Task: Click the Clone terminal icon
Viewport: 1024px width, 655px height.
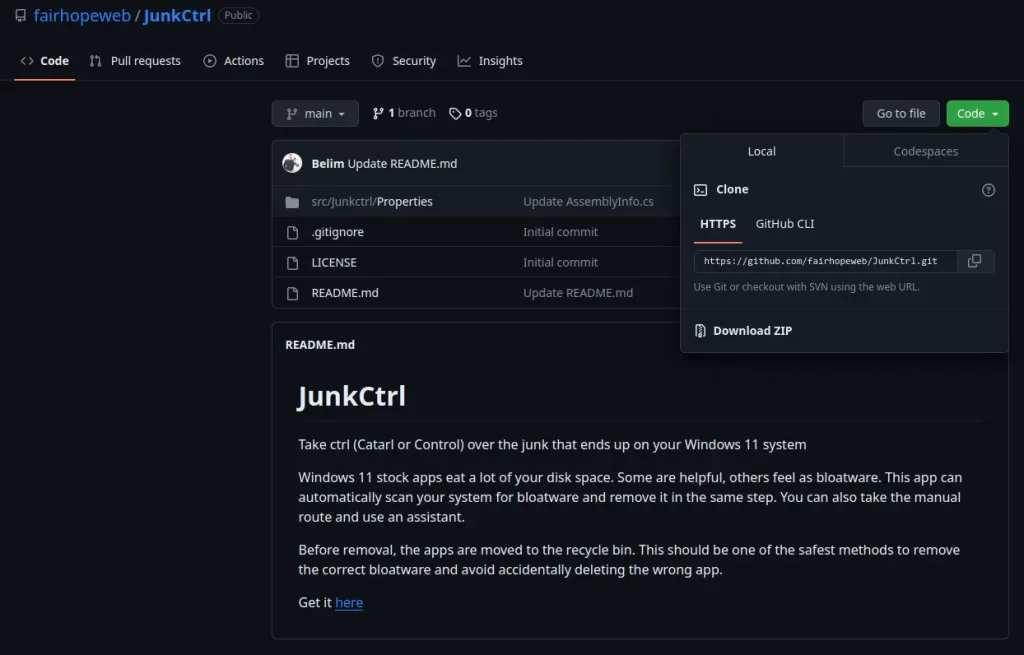Action: pyautogui.click(x=700, y=190)
